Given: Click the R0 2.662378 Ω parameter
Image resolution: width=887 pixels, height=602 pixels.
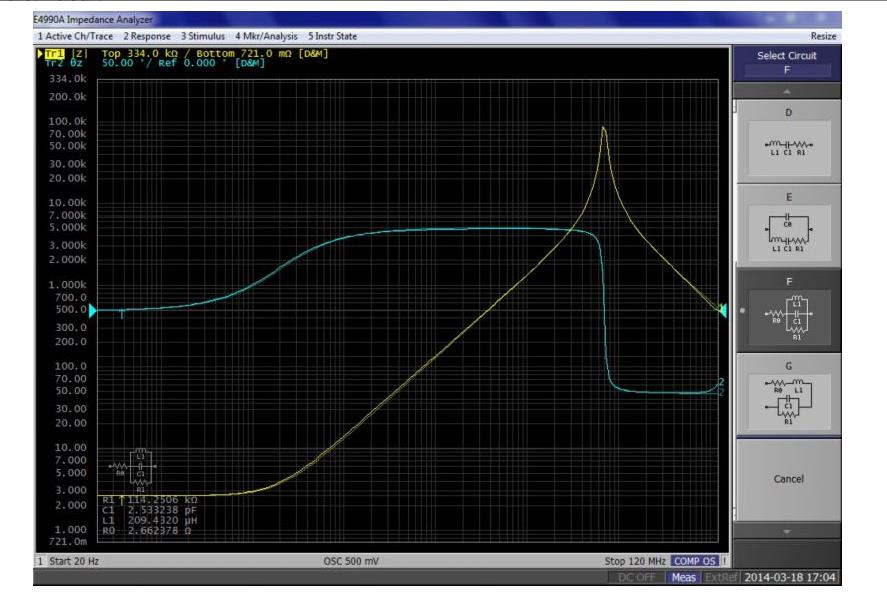Looking at the screenshot, I should 148,531.
